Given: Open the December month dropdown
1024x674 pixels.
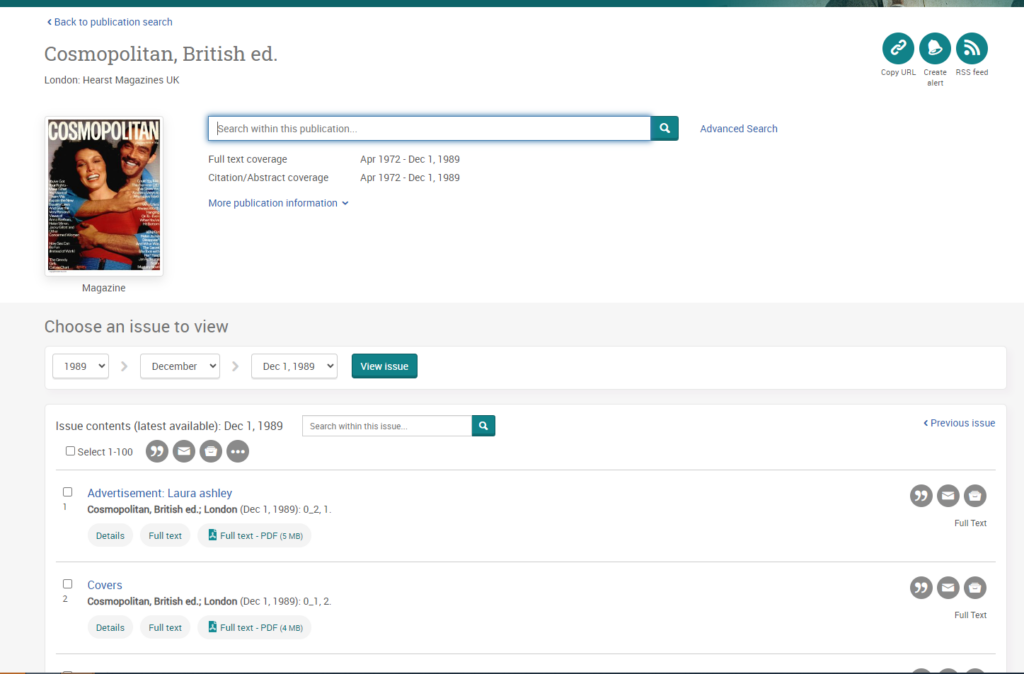Looking at the screenshot, I should tap(179, 366).
